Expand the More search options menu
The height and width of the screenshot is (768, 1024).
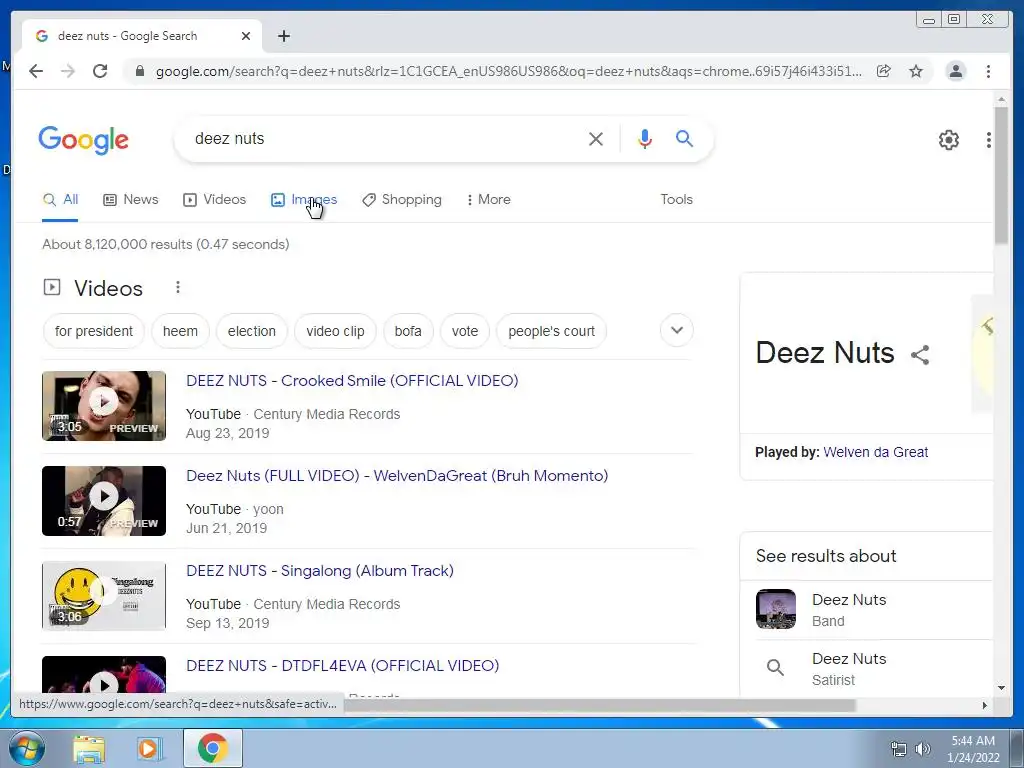(x=488, y=200)
